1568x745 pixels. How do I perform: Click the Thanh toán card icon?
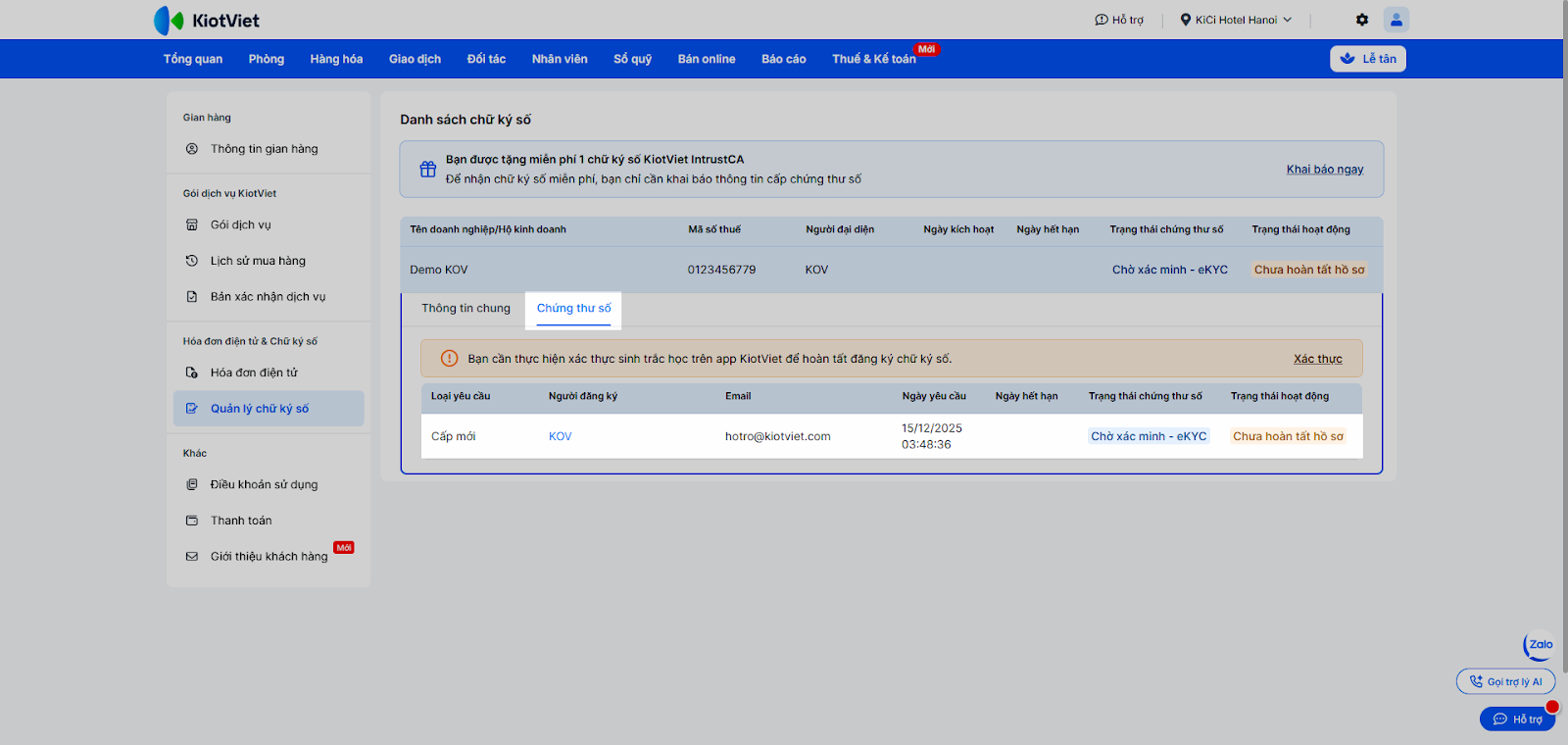coord(192,521)
